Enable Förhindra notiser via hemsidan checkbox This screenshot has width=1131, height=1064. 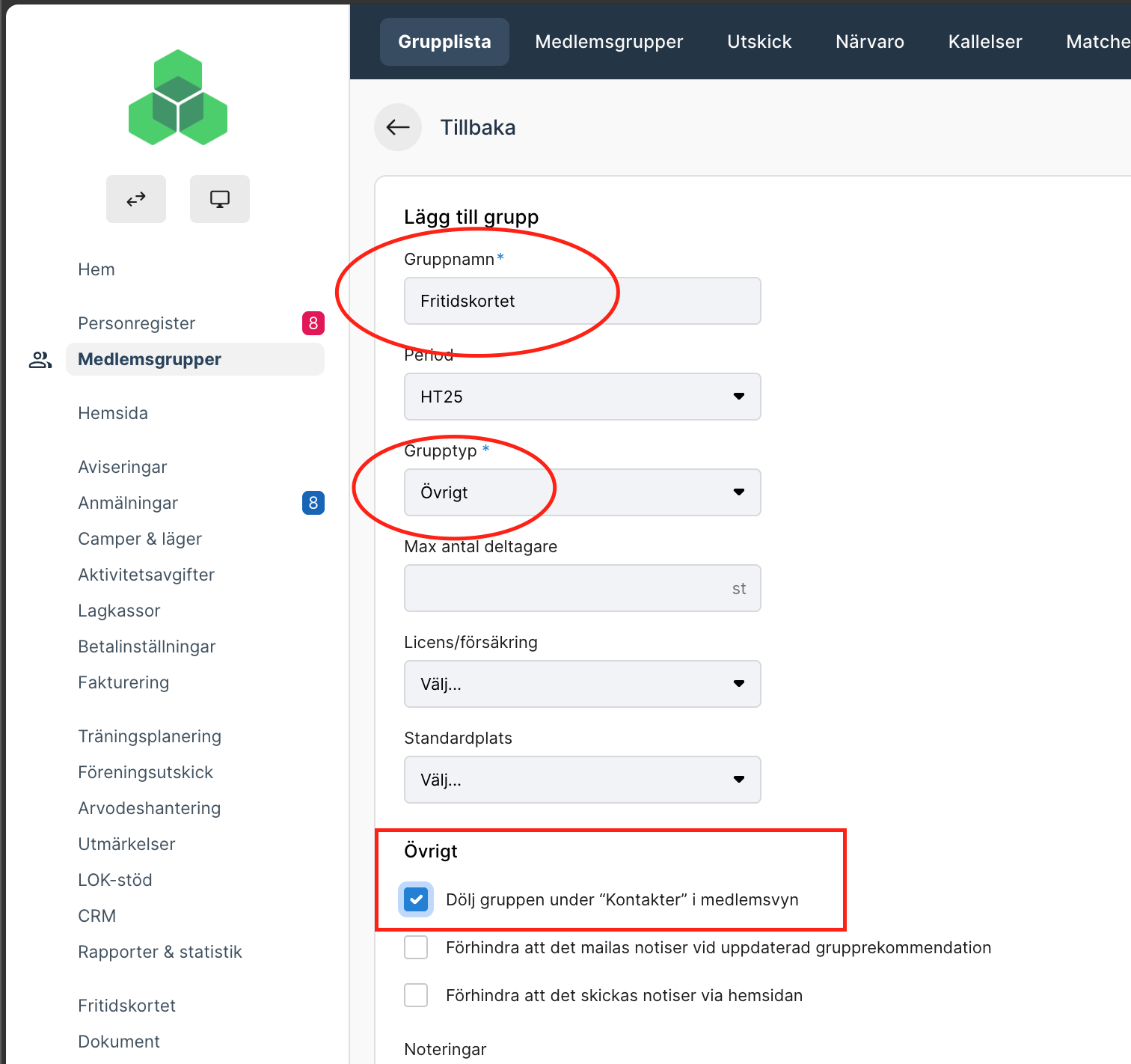(416, 995)
